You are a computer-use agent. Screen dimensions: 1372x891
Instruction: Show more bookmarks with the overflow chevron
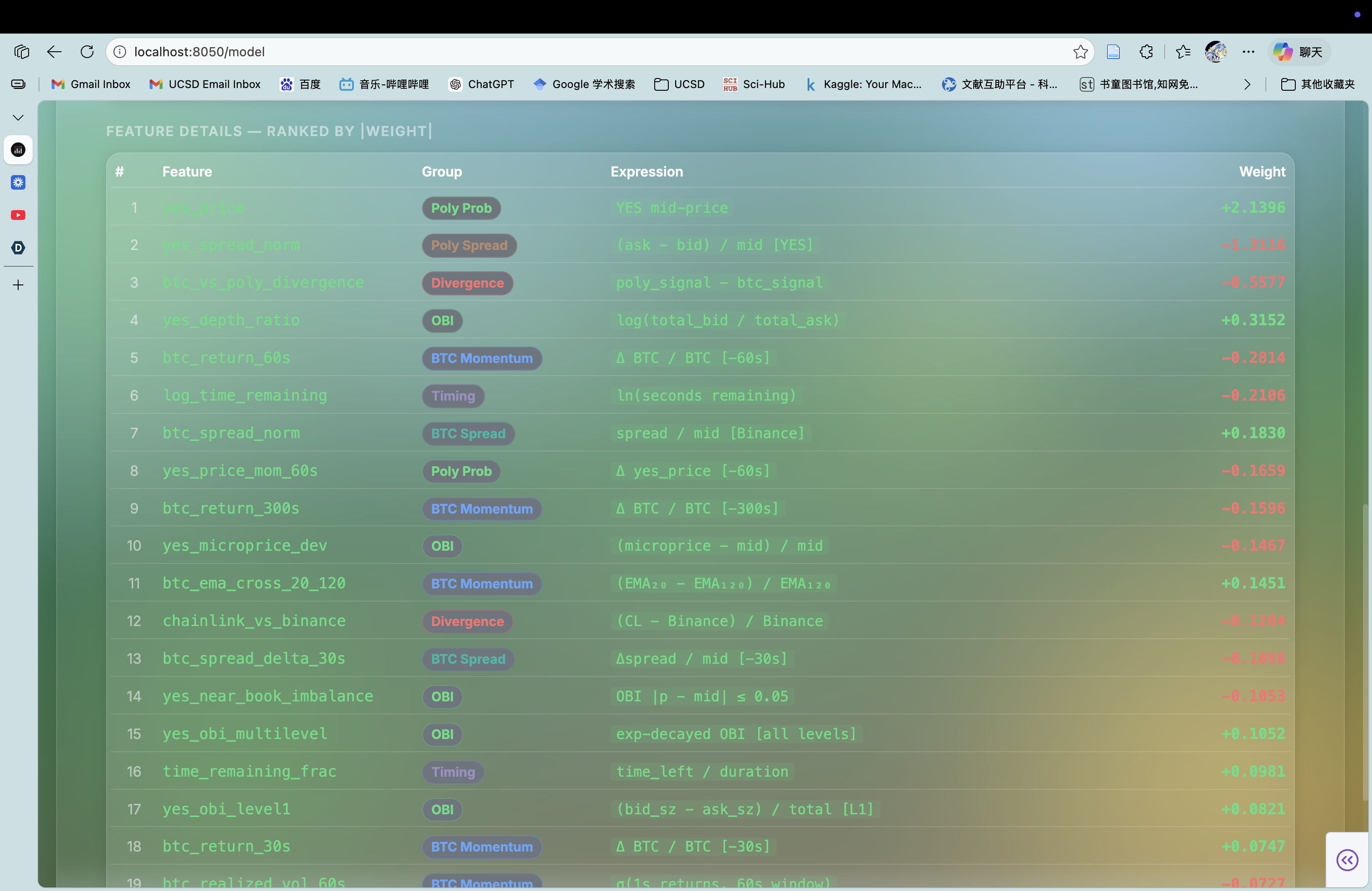(1247, 85)
